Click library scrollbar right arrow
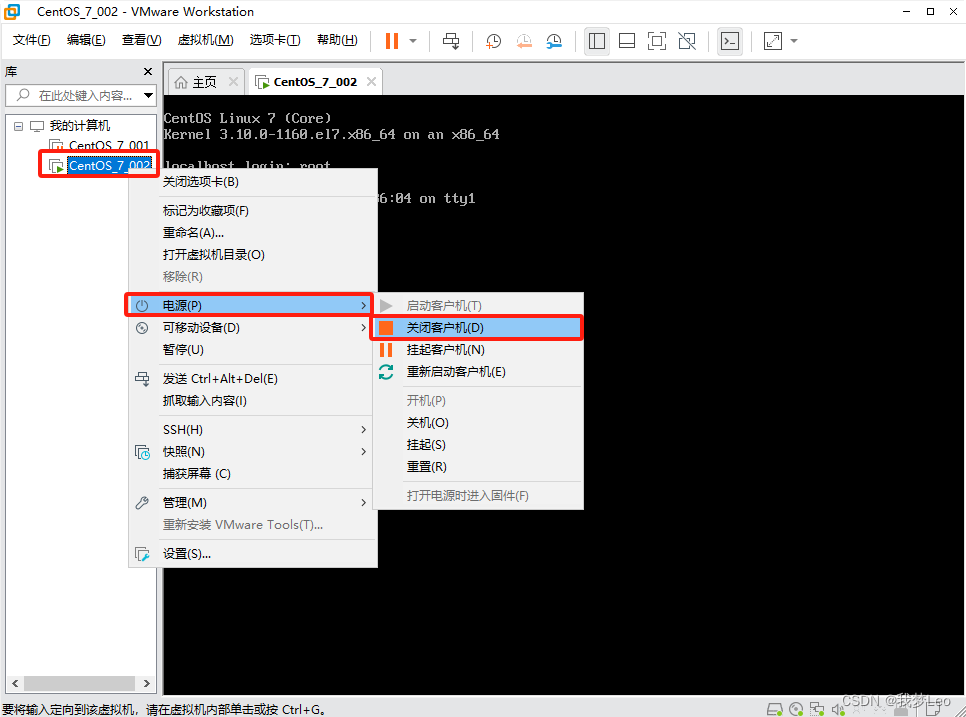Screen dimensions: 966x717 [x=147, y=683]
